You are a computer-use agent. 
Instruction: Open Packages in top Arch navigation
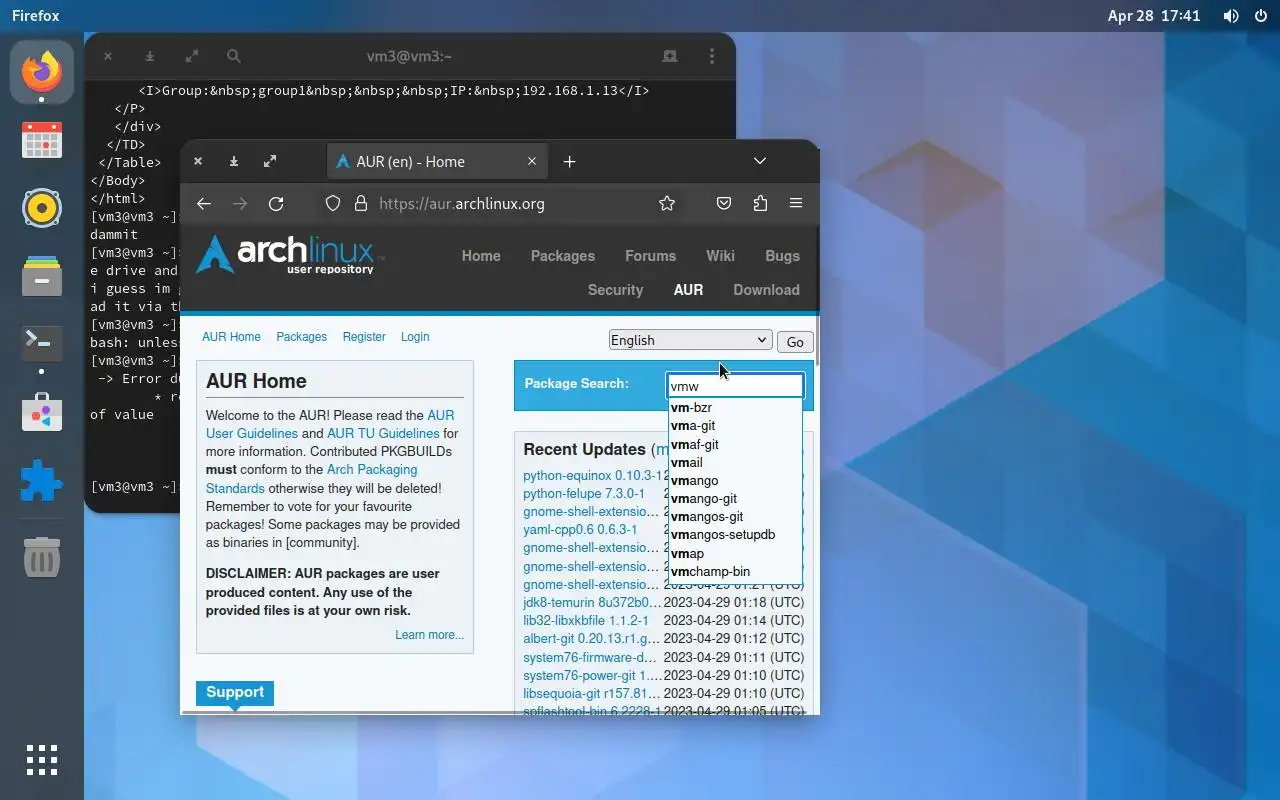pos(563,256)
